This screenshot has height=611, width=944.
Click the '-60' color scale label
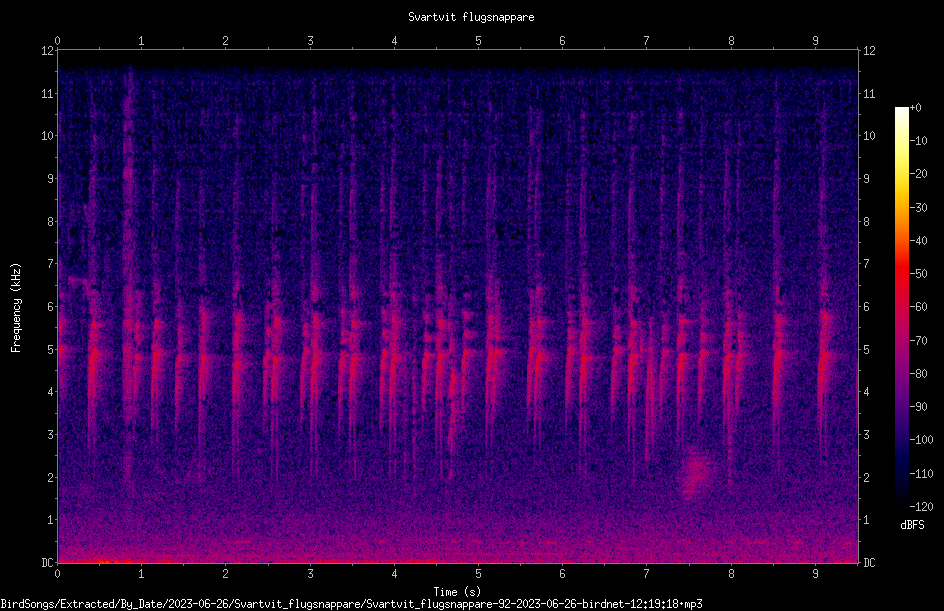(918, 307)
